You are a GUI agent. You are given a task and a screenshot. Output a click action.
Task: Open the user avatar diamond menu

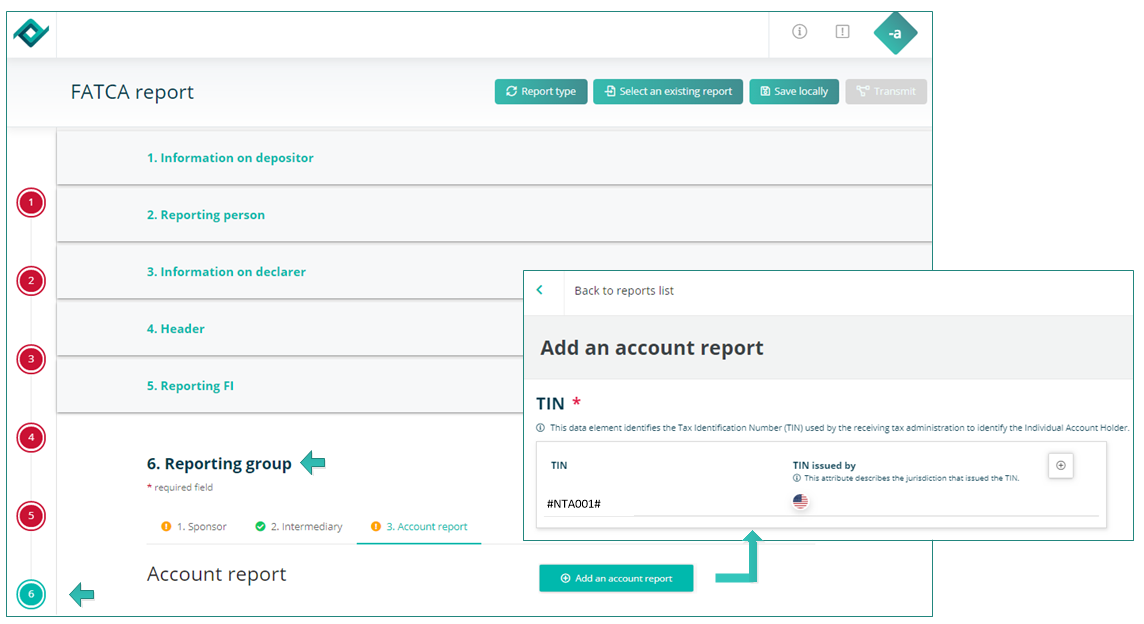pyautogui.click(x=895, y=34)
